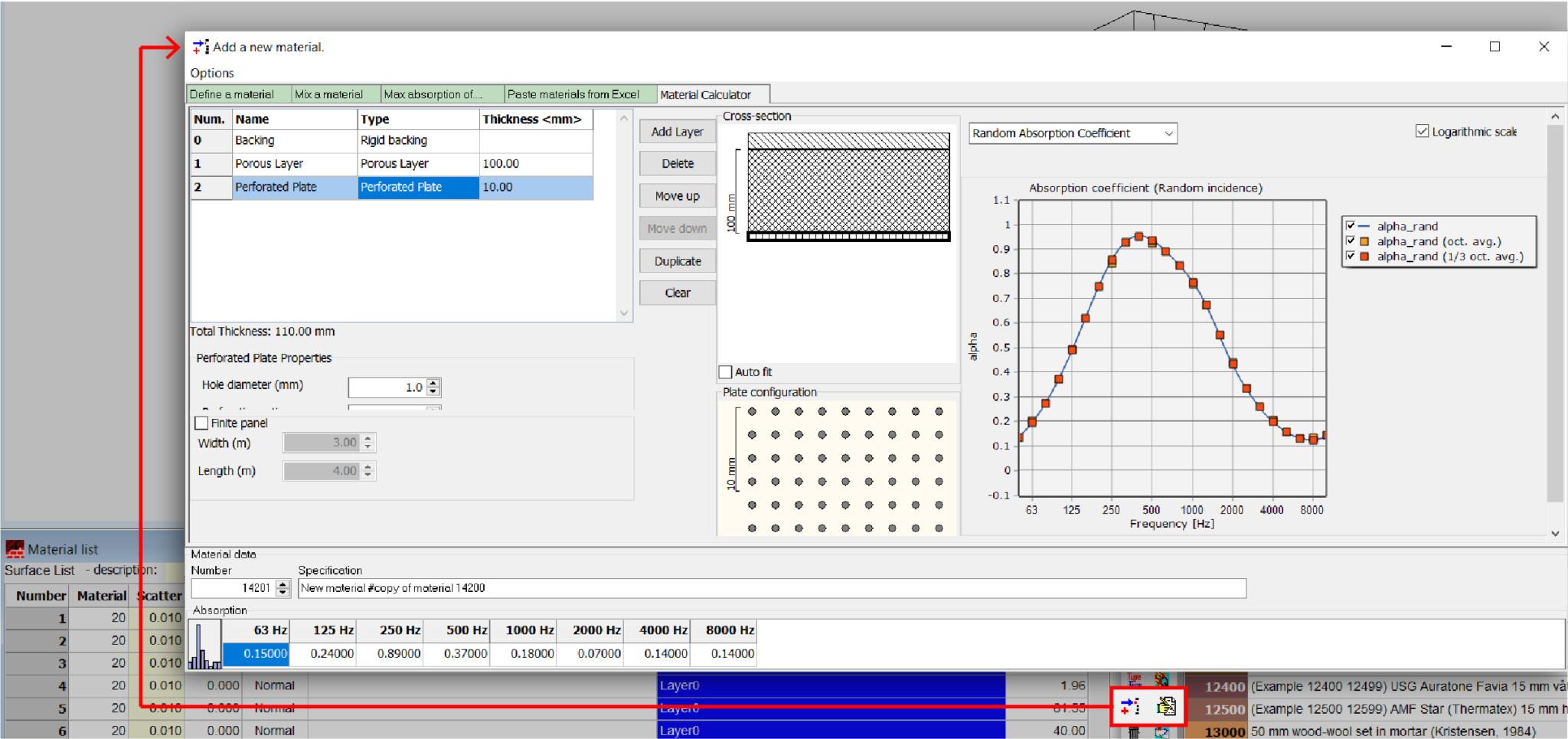The width and height of the screenshot is (1568, 739).
Task: Increase Hole diameter with the up spinner
Action: [x=433, y=384]
